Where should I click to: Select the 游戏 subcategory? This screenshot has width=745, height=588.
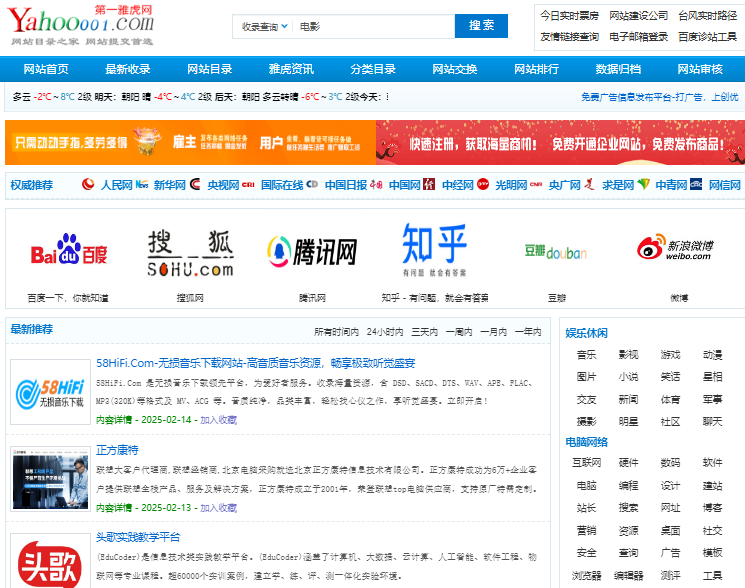click(670, 355)
